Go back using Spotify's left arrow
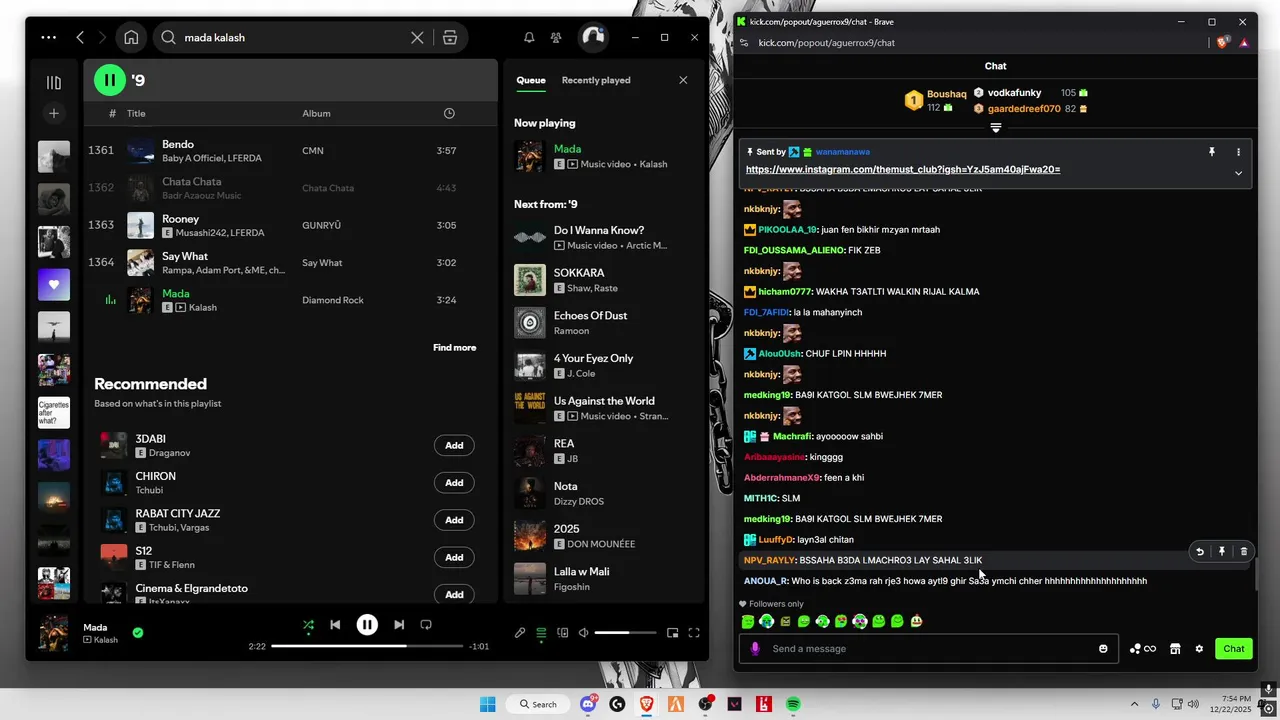1280x720 pixels. tap(80, 37)
